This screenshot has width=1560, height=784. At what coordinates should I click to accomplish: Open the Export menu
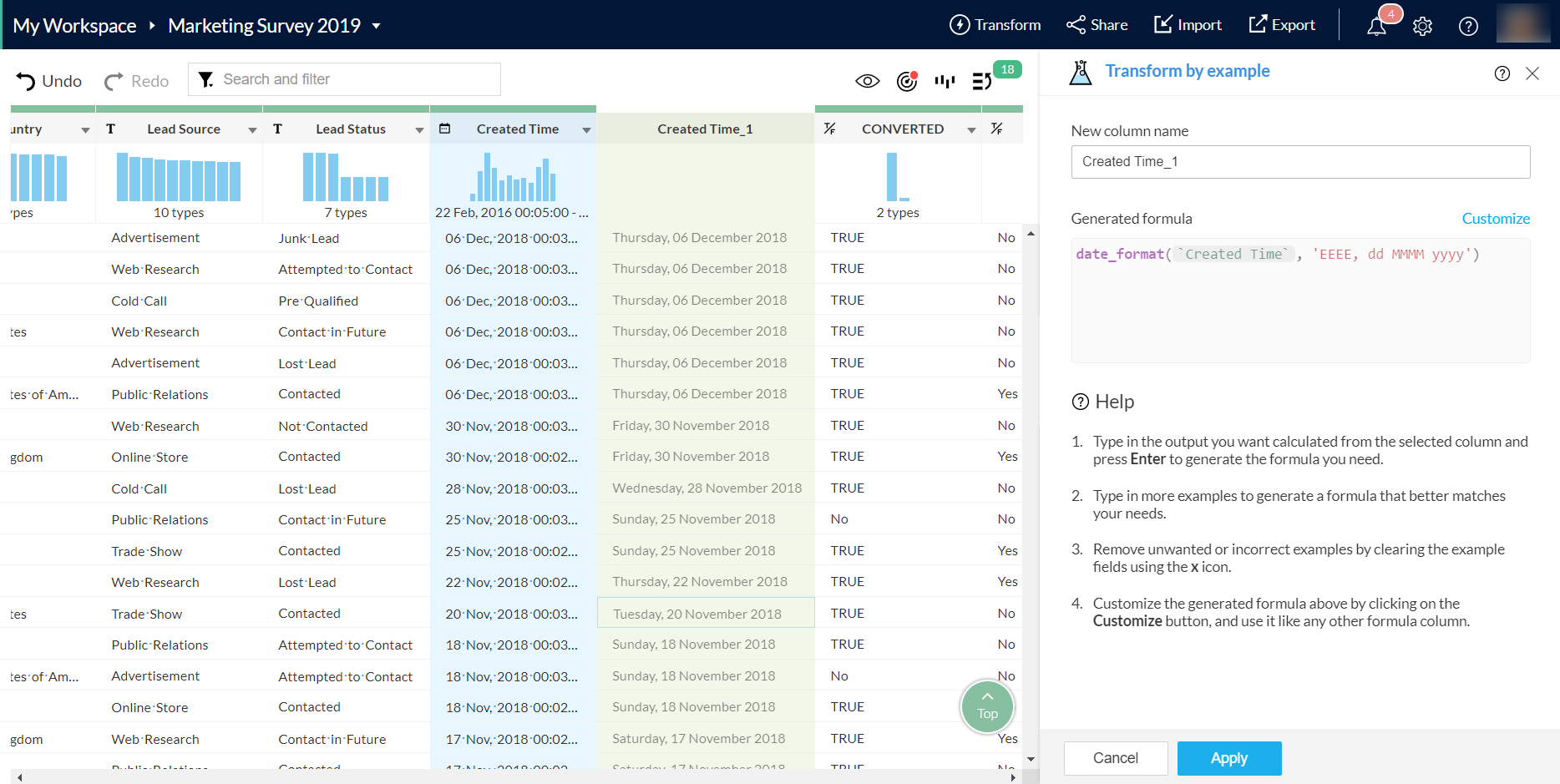(x=1282, y=25)
